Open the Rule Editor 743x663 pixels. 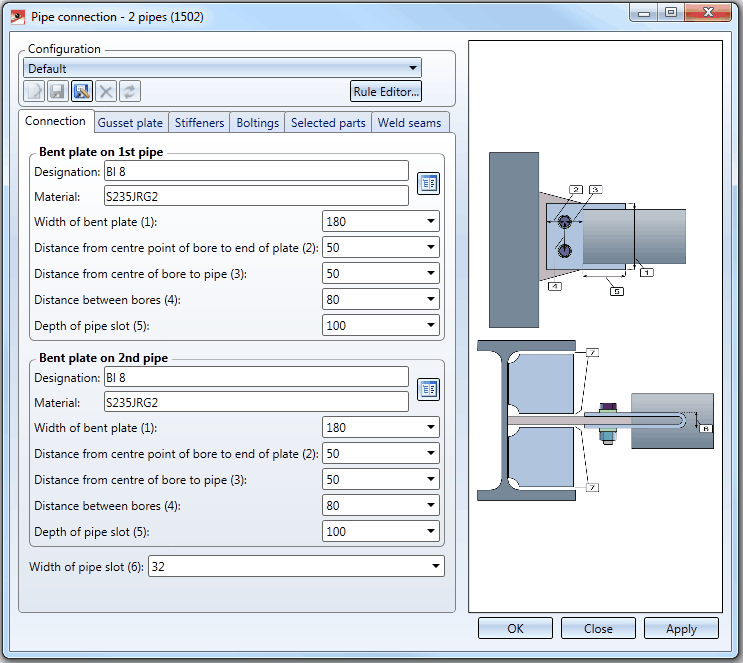coord(386,92)
